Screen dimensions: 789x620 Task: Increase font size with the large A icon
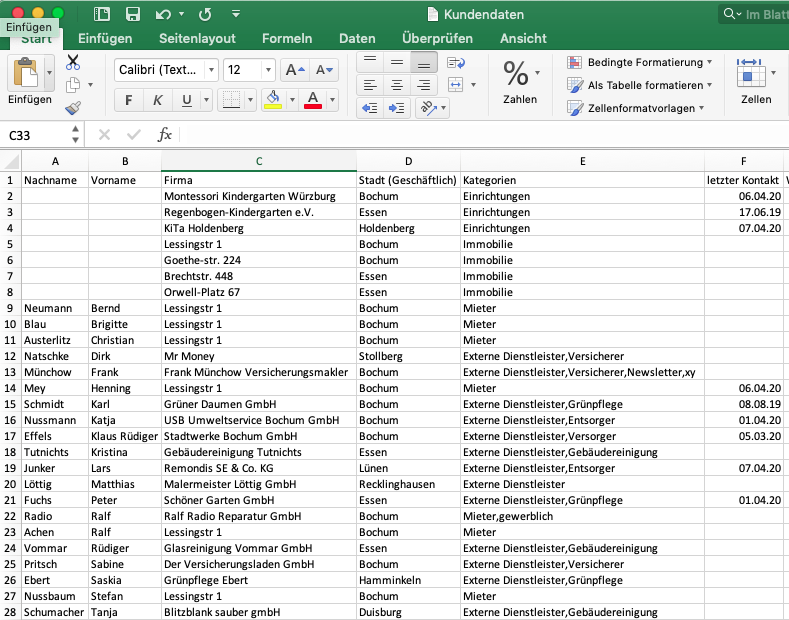(295, 70)
